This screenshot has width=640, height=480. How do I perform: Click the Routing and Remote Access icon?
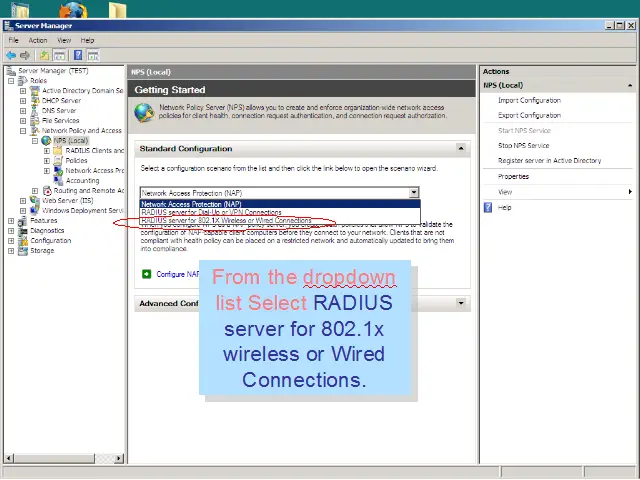click(x=47, y=191)
